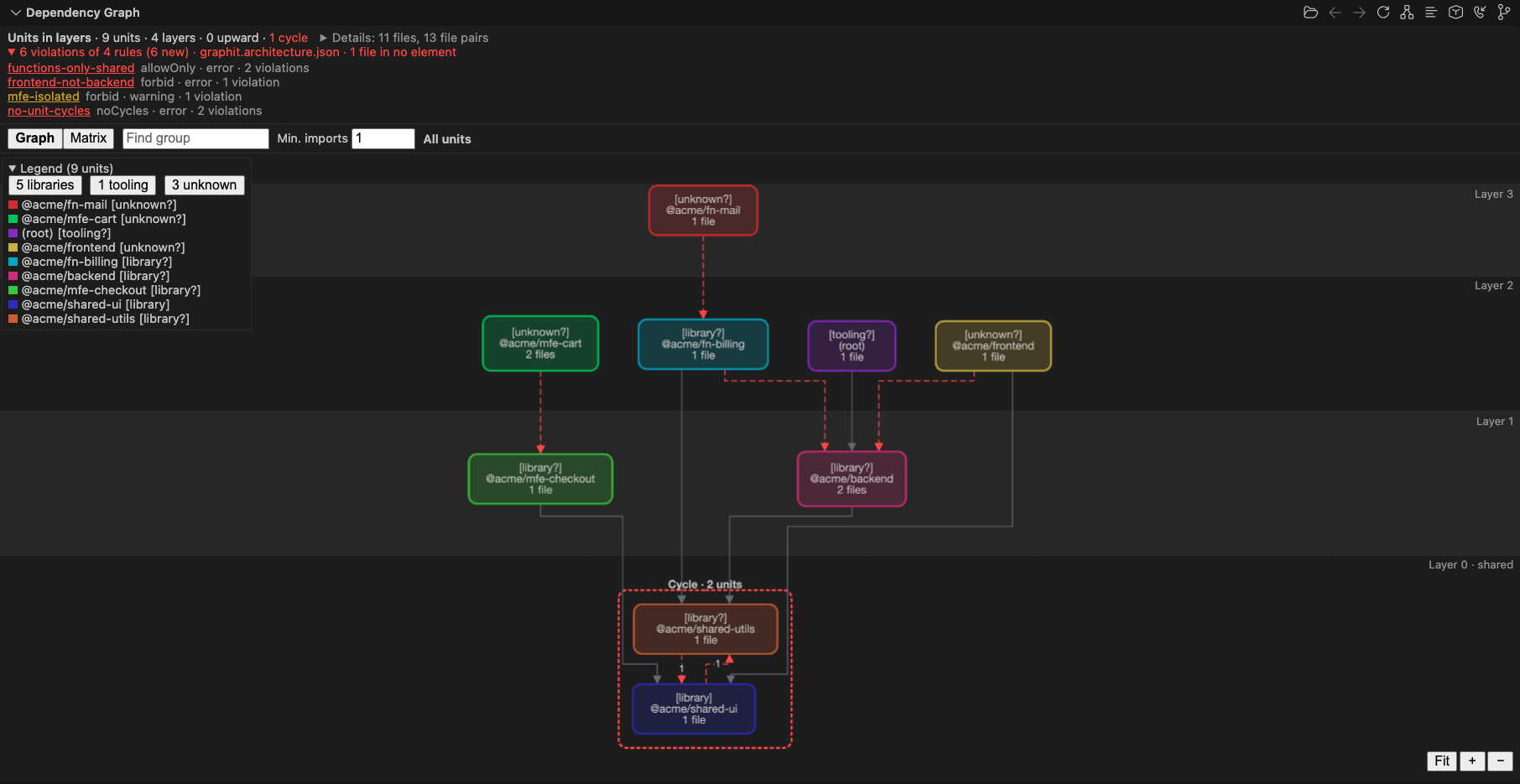This screenshot has width=1520, height=784.
Task: Open the frontend-not-backend rule link
Action: coord(71,82)
